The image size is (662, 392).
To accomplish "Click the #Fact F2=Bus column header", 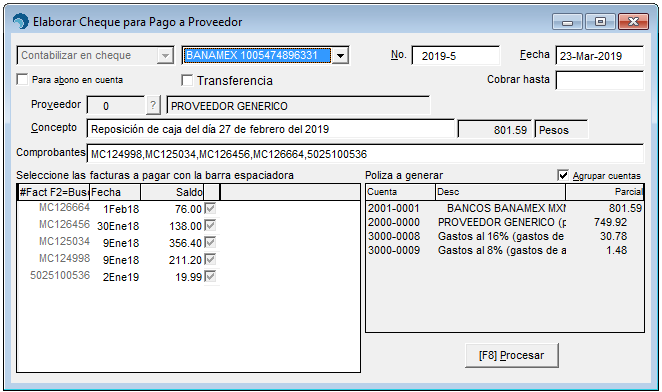I will click(x=53, y=192).
